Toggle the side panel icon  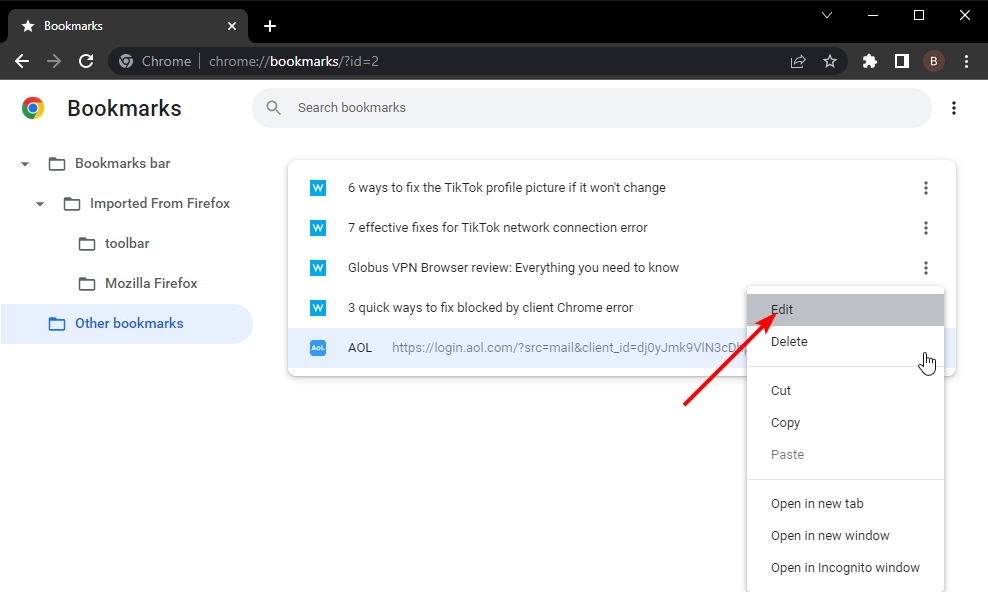[902, 61]
